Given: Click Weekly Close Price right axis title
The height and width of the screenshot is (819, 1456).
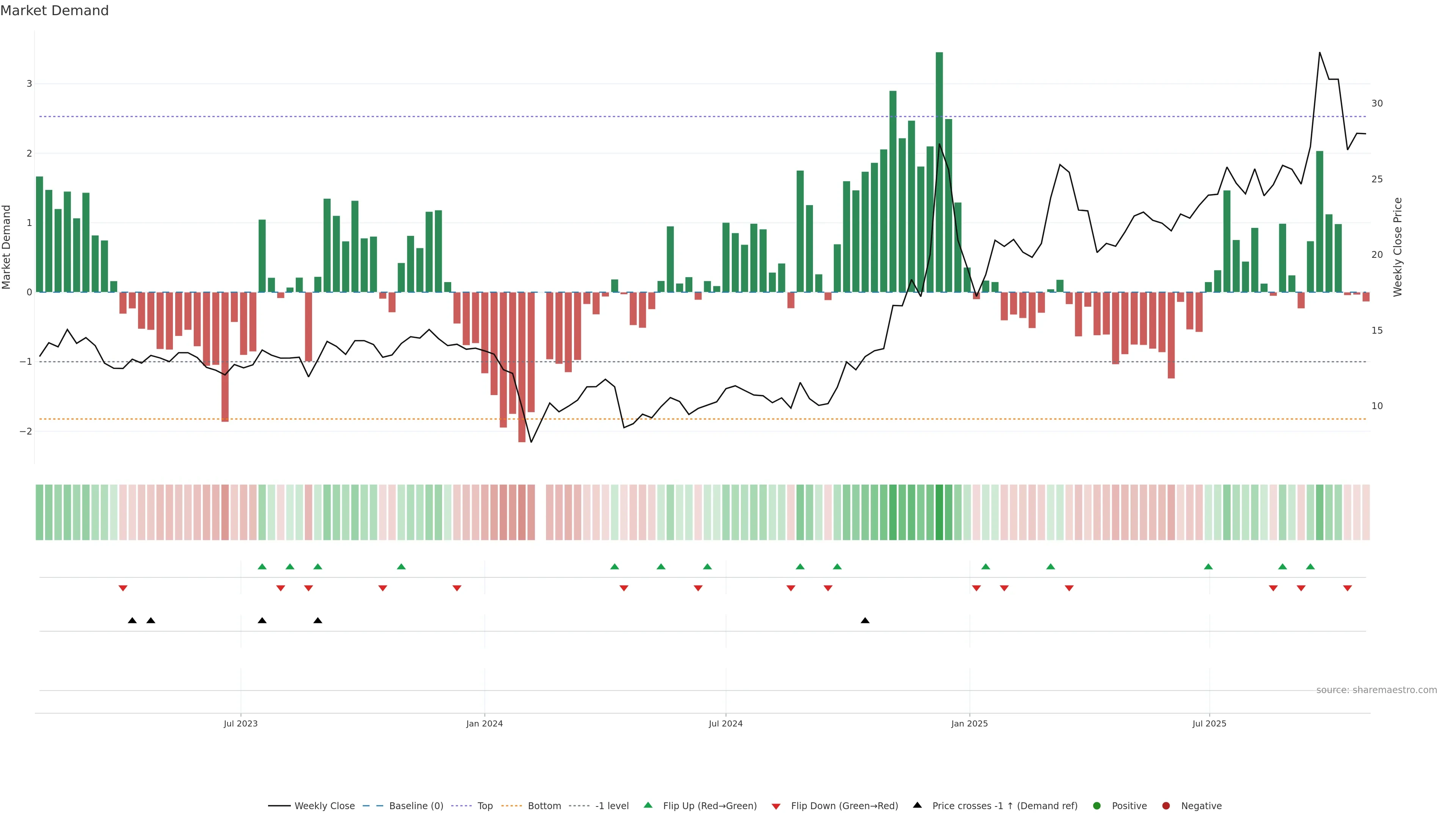Looking at the screenshot, I should (x=1398, y=247).
